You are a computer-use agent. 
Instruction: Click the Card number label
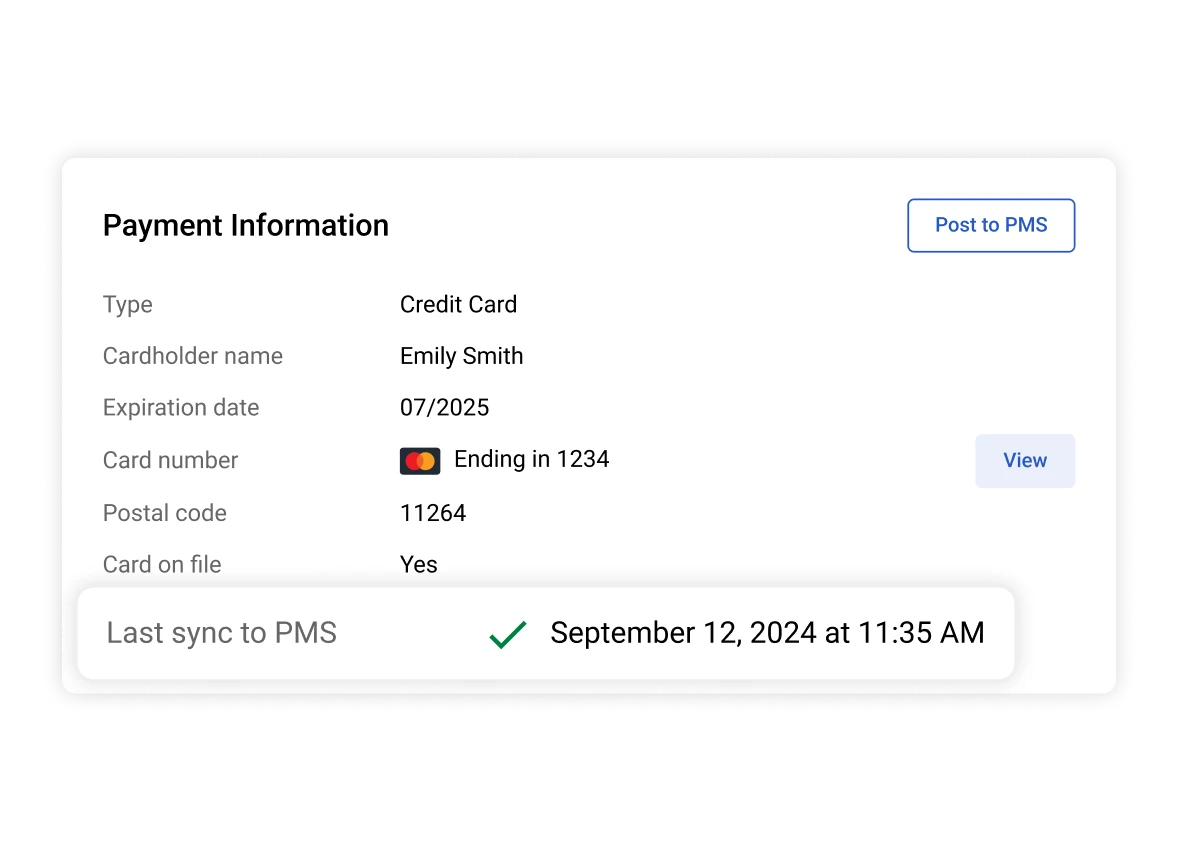[x=170, y=460]
